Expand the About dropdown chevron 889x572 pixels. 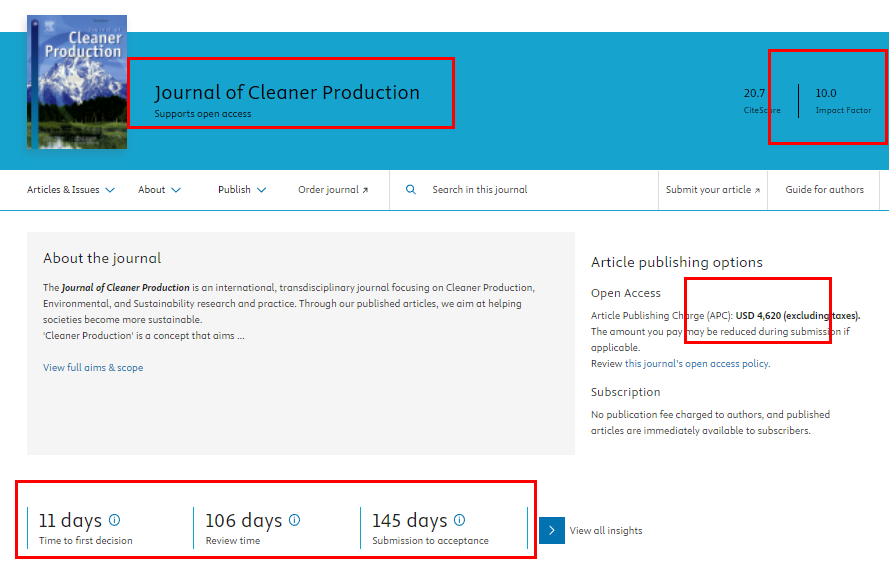point(176,190)
